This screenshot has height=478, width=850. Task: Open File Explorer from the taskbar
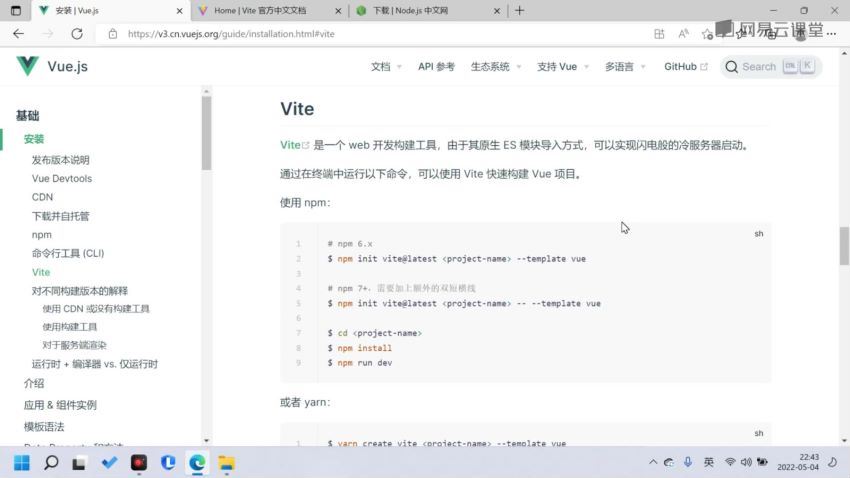coord(226,462)
